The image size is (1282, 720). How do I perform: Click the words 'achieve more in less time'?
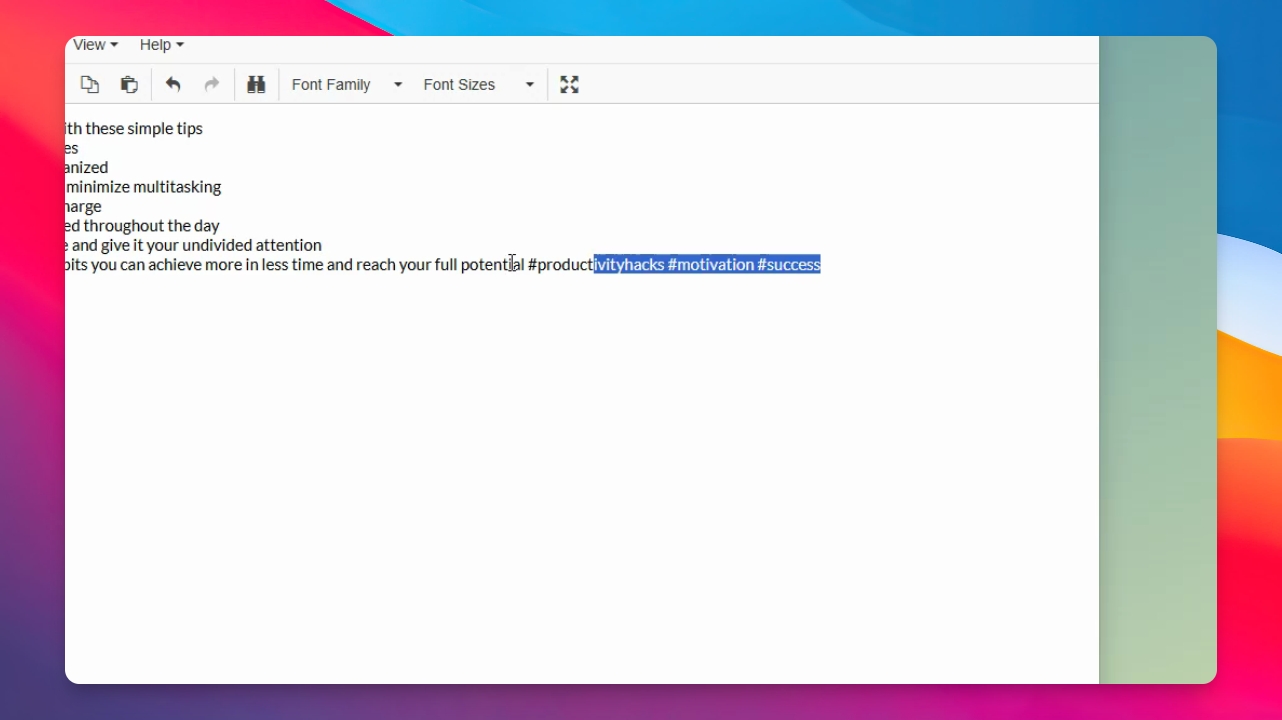pos(235,264)
